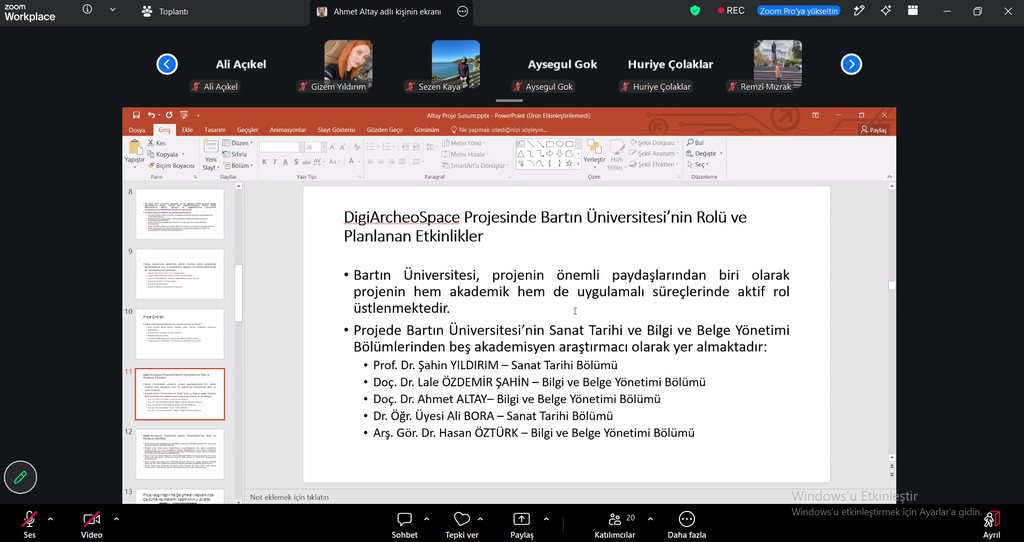Expand video options caret next to Video
Image resolution: width=1024 pixels, height=542 pixels.
point(116,520)
